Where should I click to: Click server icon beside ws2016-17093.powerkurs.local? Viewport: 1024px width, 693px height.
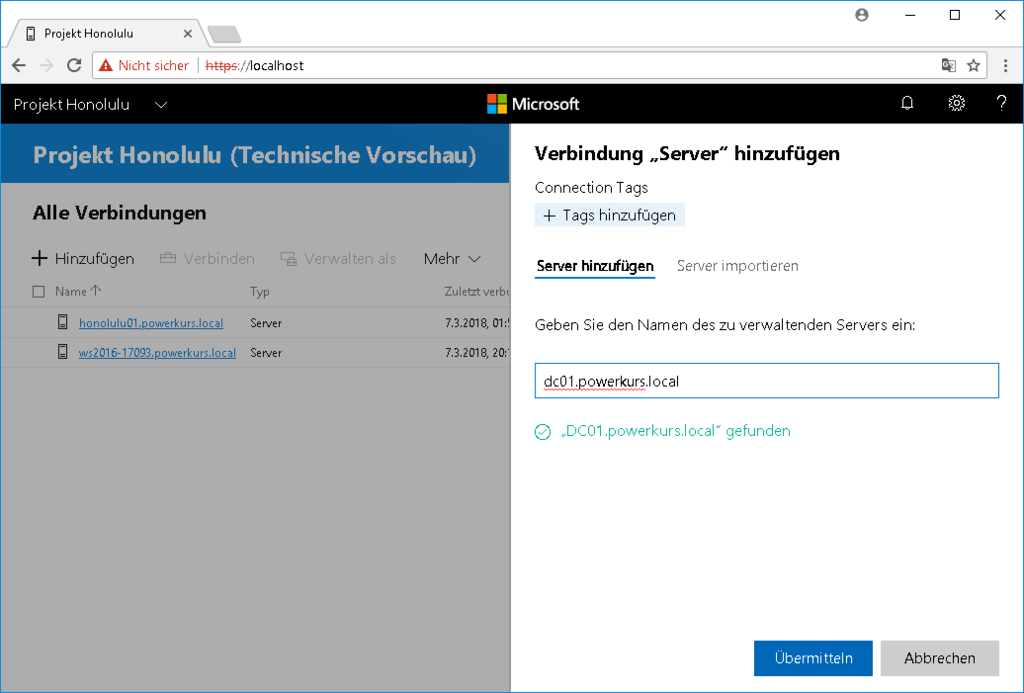(63, 352)
